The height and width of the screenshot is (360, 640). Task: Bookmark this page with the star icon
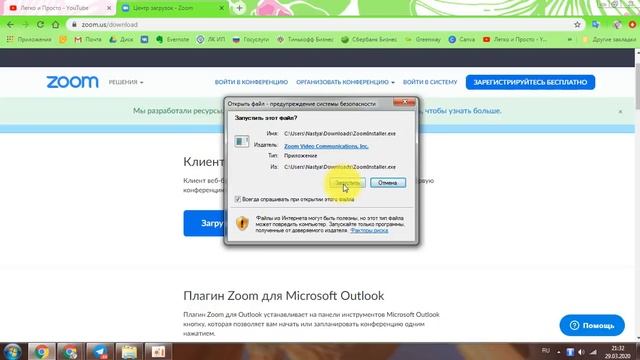click(577, 24)
